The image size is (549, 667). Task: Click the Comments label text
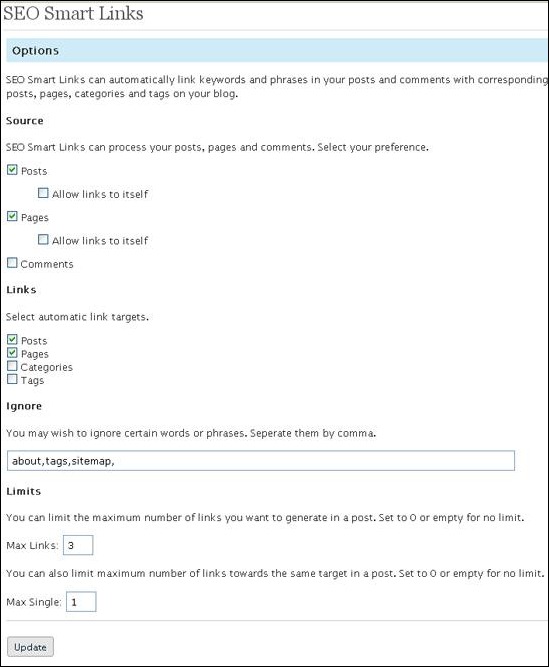47,264
